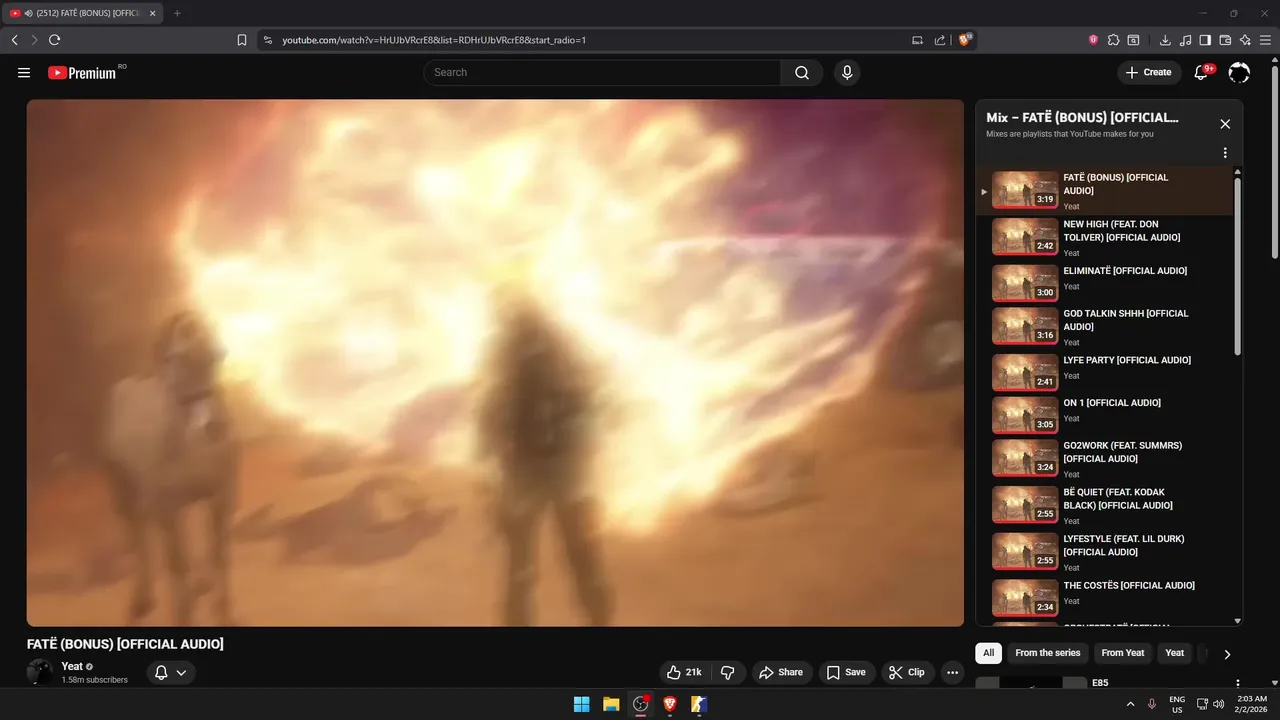Click the address bar URL
The image size is (1280, 720).
(434, 40)
